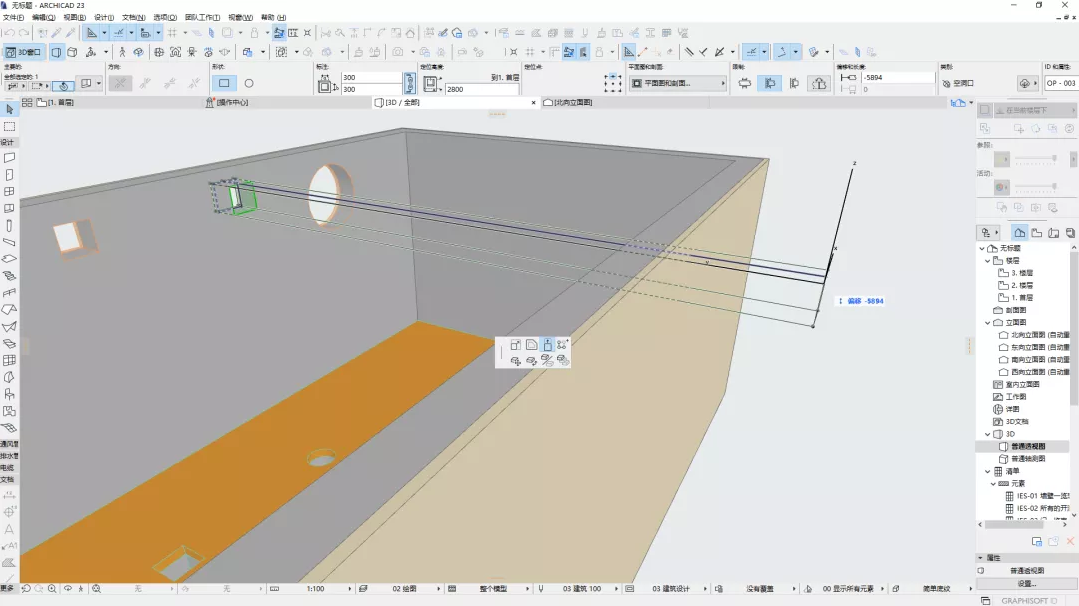1079x606 pixels.
Task: Collapse the 立面图 tree node
Action: click(988, 323)
